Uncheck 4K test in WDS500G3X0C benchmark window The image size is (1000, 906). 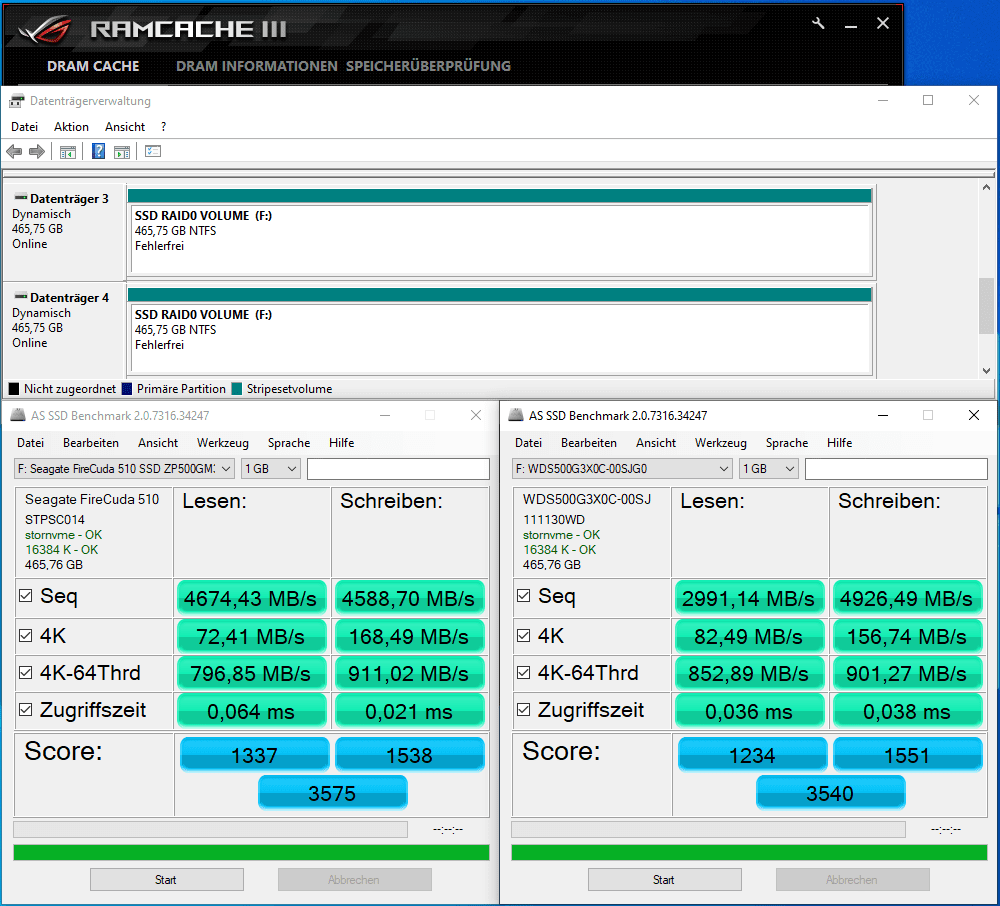(524, 636)
